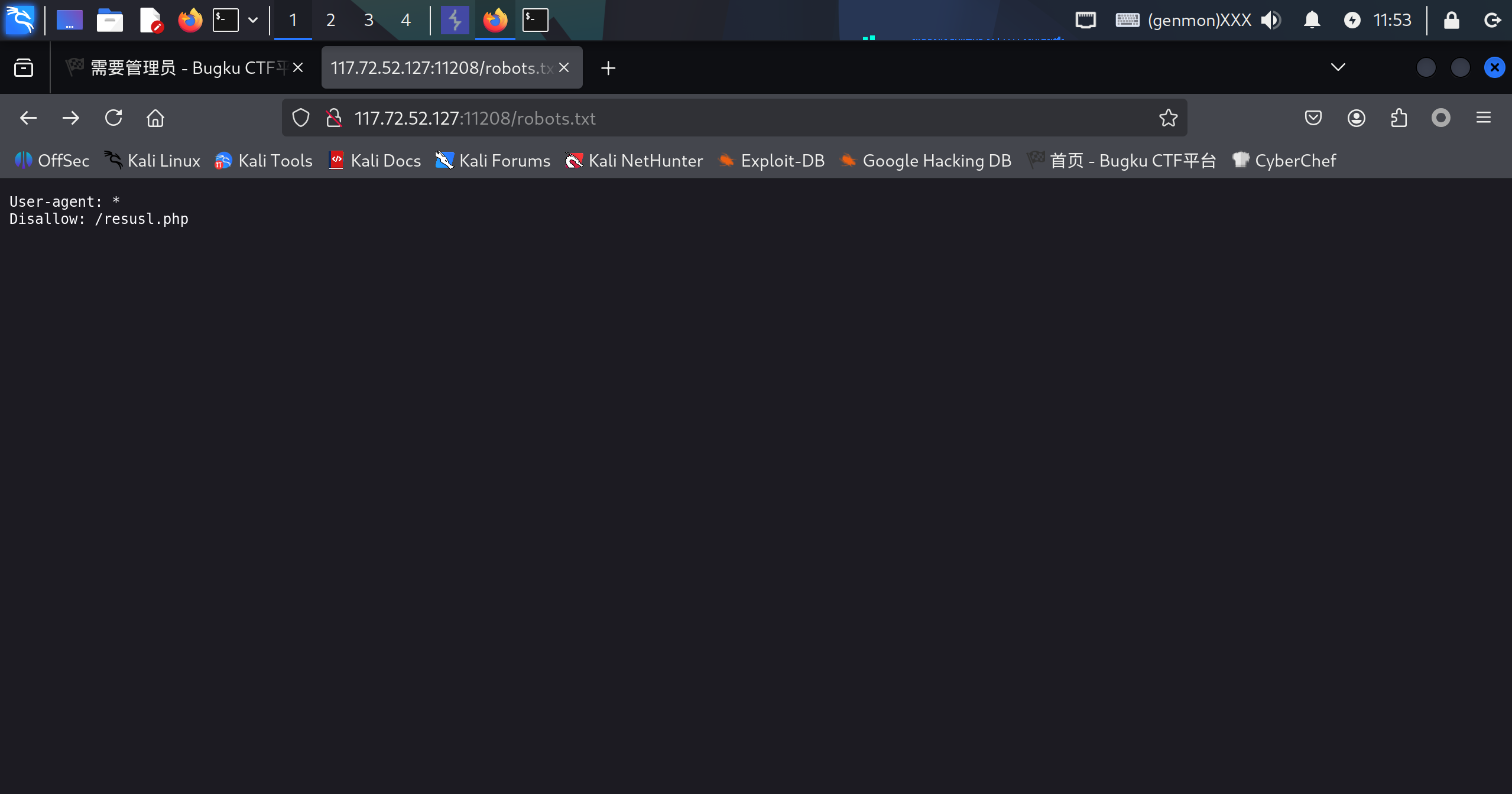Expand the list all tabs chevron

tap(1338, 67)
